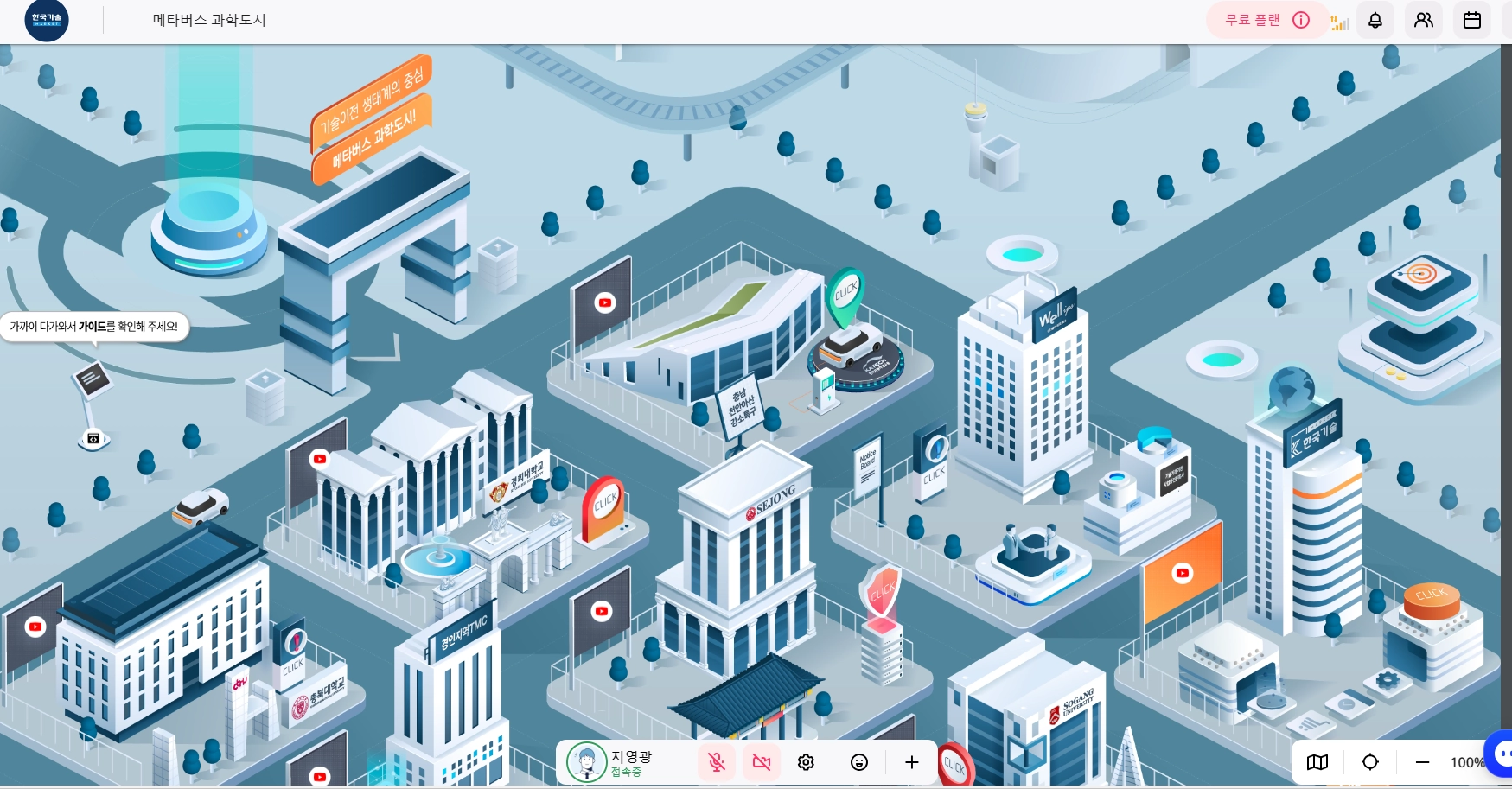This screenshot has height=789, width=1512.
Task: Open the calendar icon in the header
Action: pyautogui.click(x=1472, y=20)
